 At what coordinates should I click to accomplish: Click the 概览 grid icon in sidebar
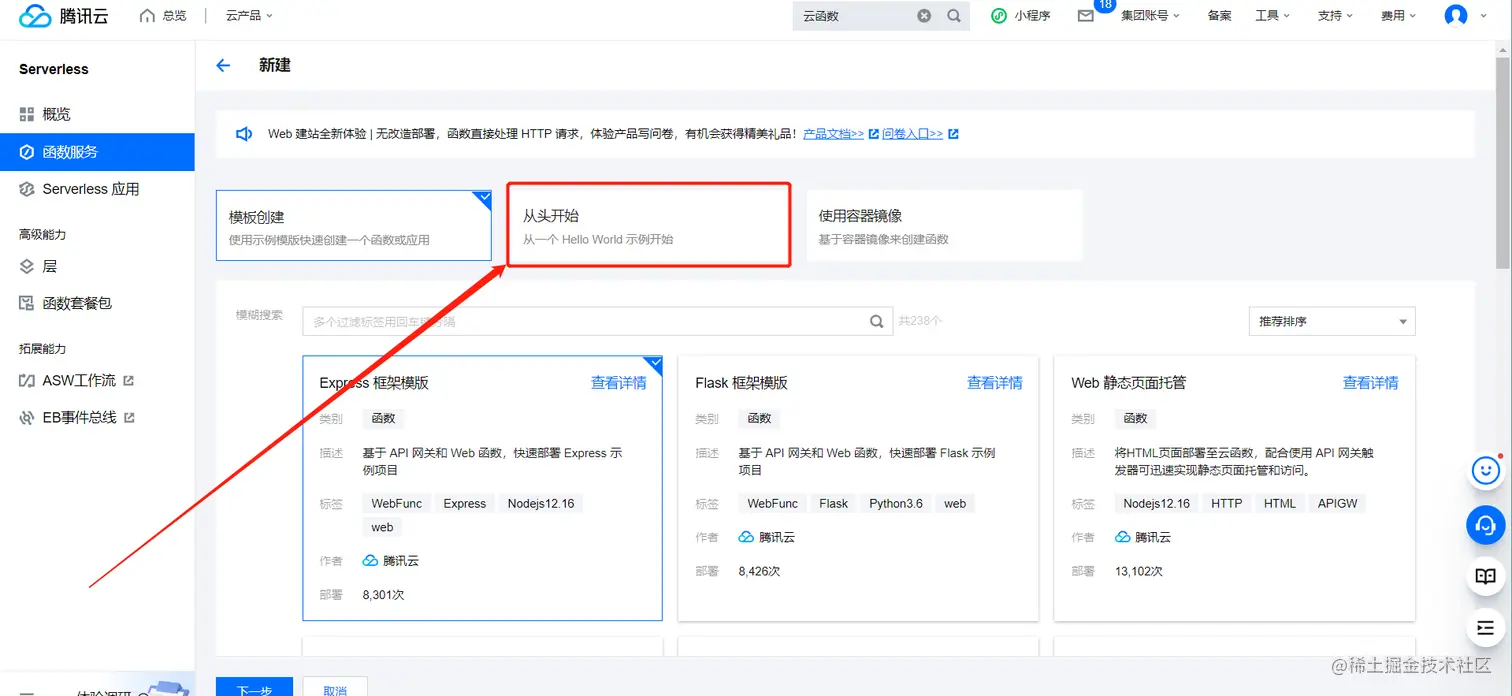(27, 115)
